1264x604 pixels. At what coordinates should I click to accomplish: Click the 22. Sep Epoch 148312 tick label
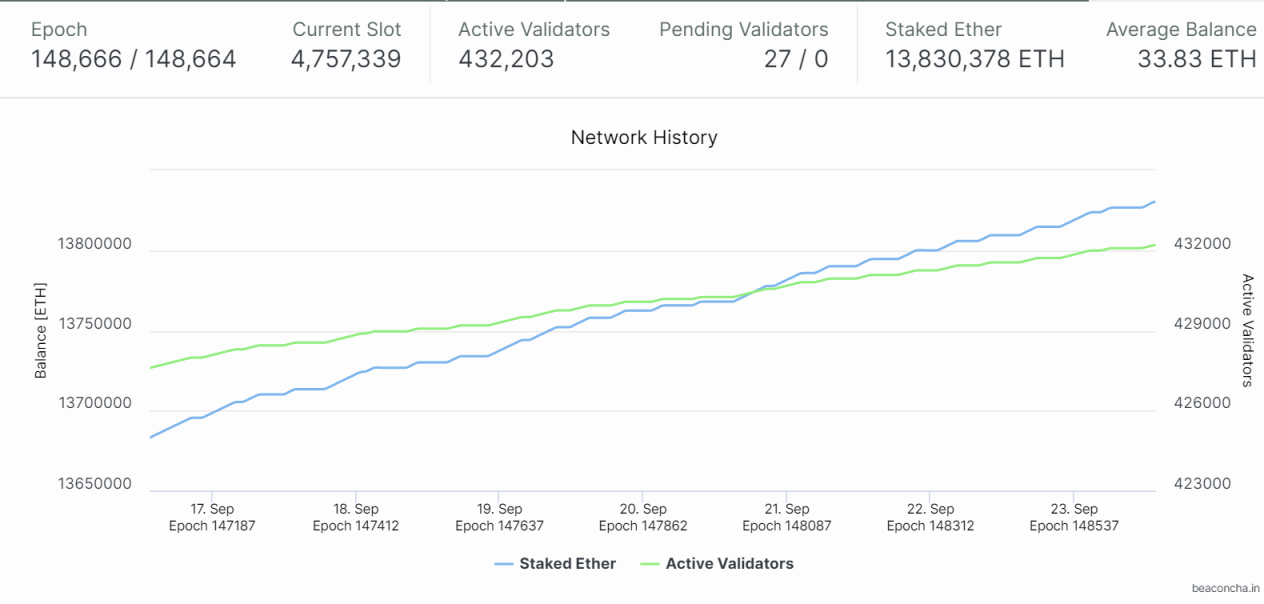coord(929,517)
